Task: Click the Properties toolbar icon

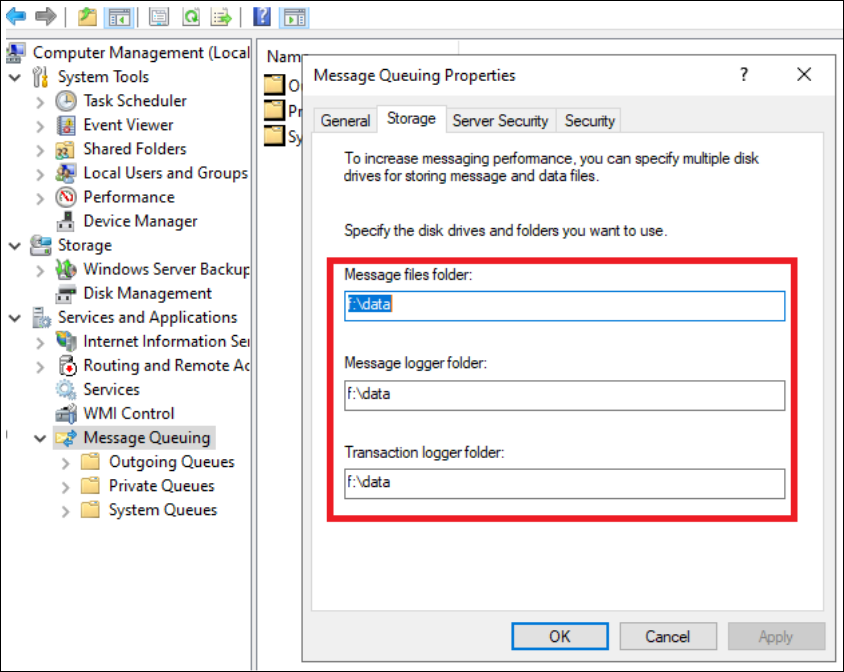Action: [x=159, y=16]
